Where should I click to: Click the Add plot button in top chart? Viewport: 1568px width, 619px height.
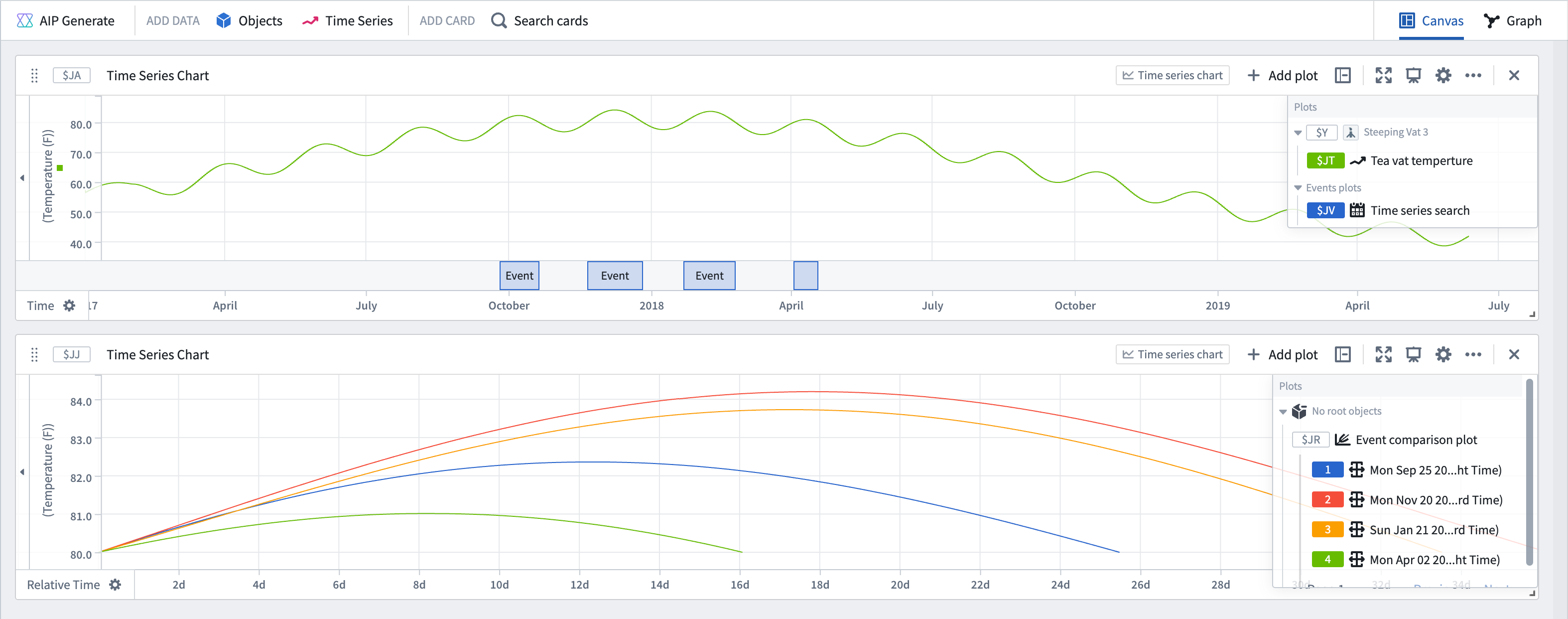pyautogui.click(x=1283, y=75)
